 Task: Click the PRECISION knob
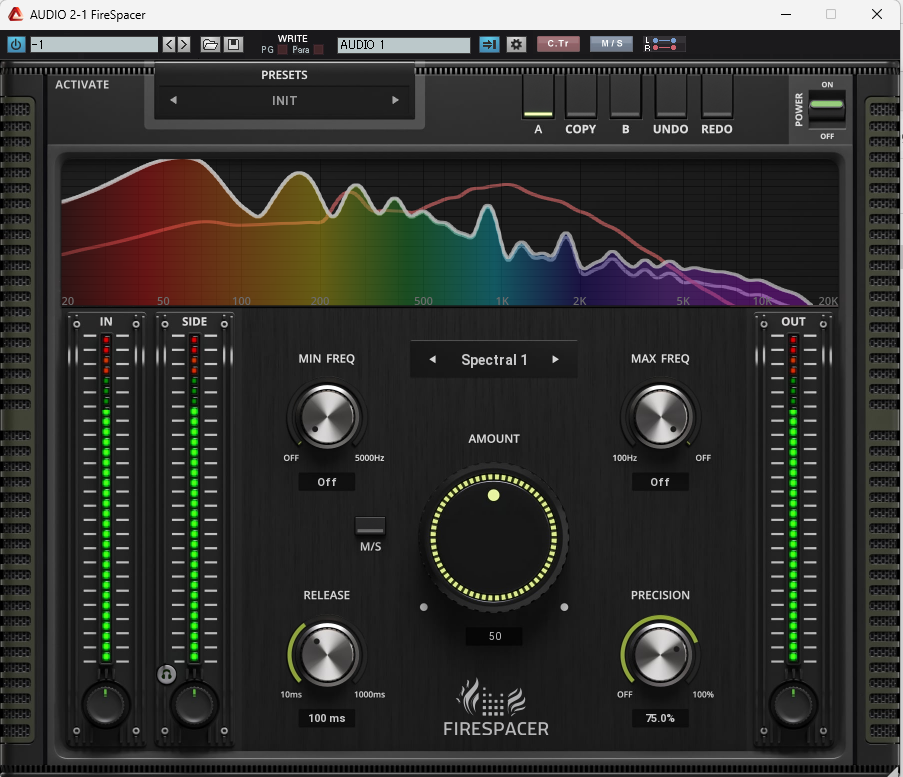click(x=661, y=653)
